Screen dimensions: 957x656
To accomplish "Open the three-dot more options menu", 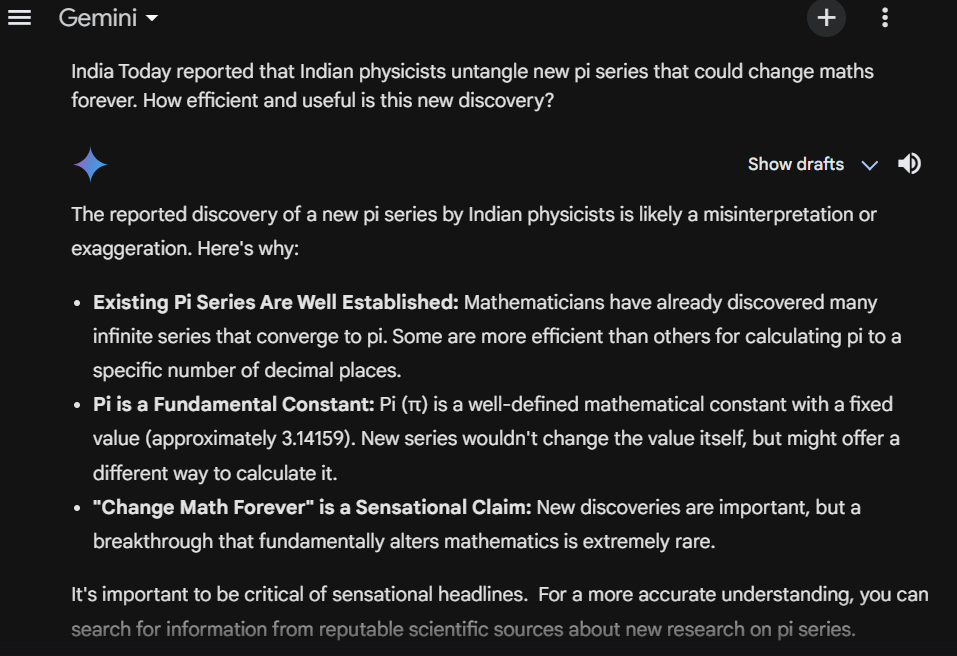I will (885, 18).
